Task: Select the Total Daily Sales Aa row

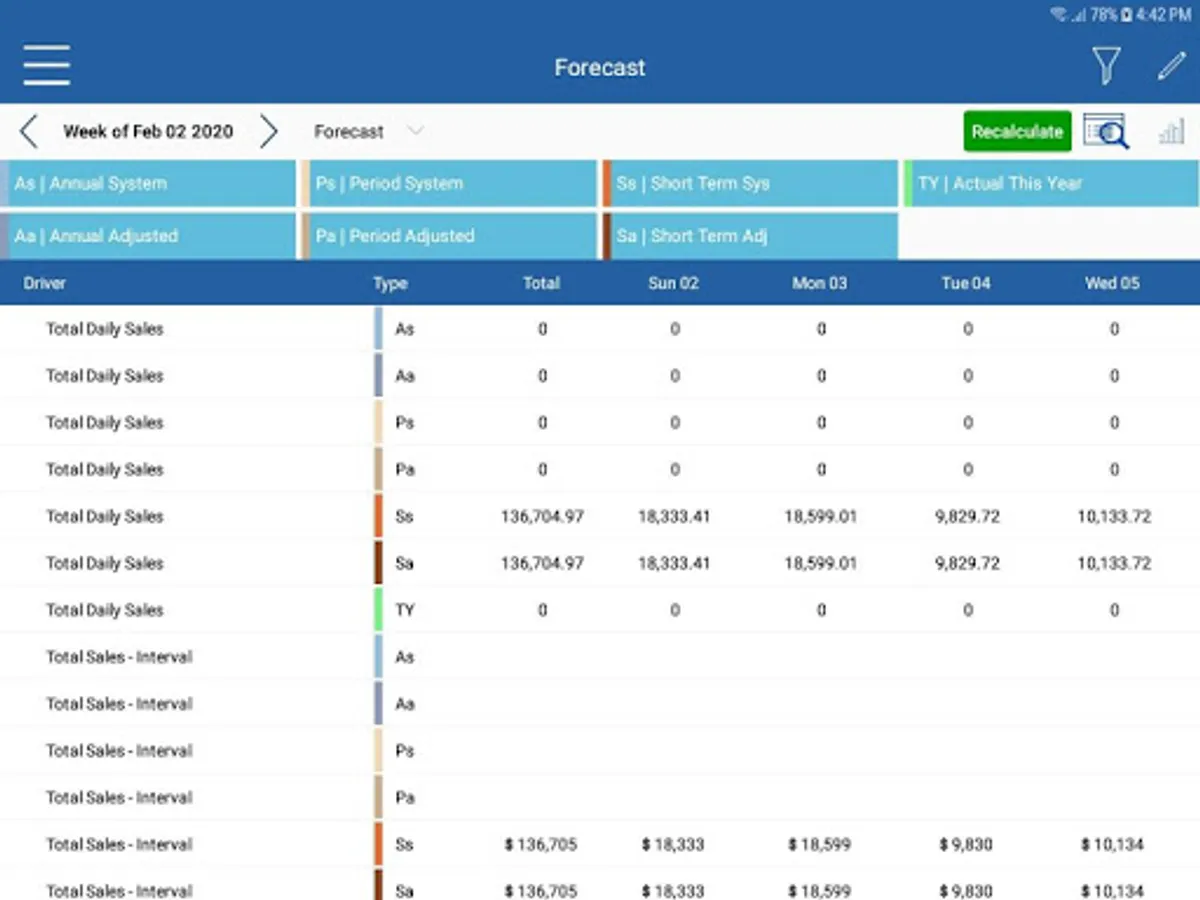Action: point(600,376)
